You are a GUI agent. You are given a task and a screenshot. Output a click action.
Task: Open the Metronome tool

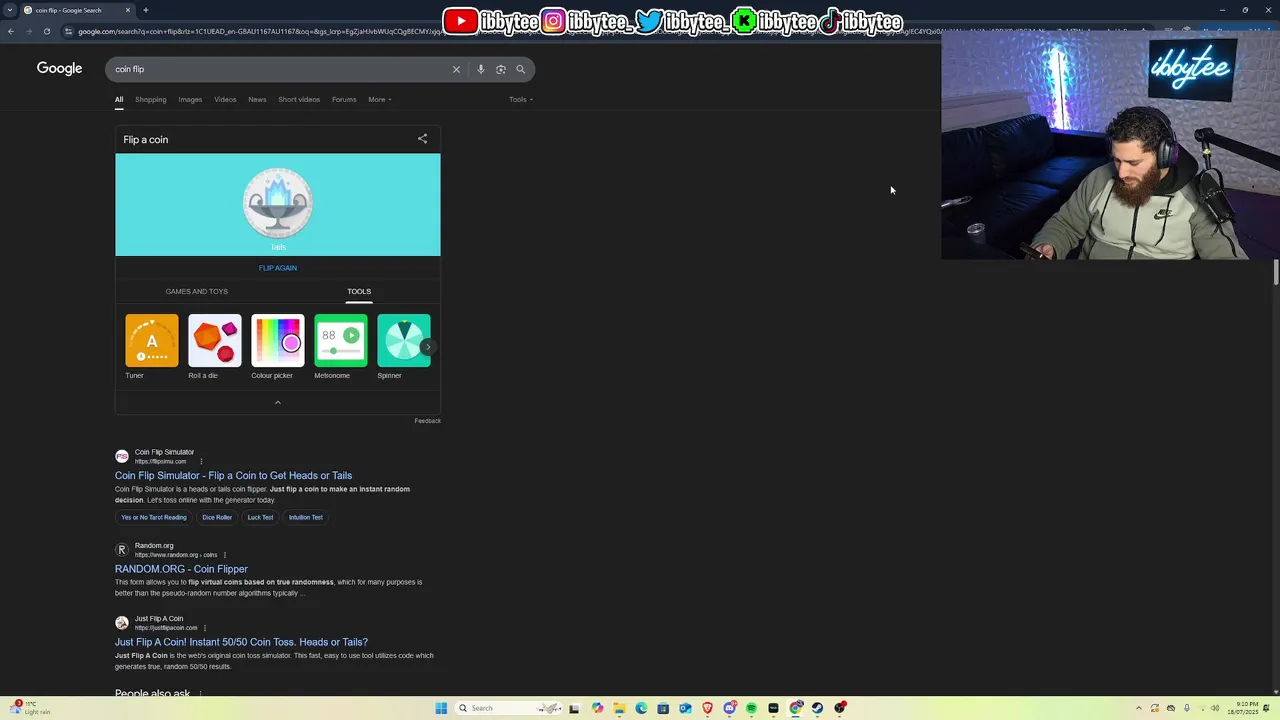(x=340, y=347)
